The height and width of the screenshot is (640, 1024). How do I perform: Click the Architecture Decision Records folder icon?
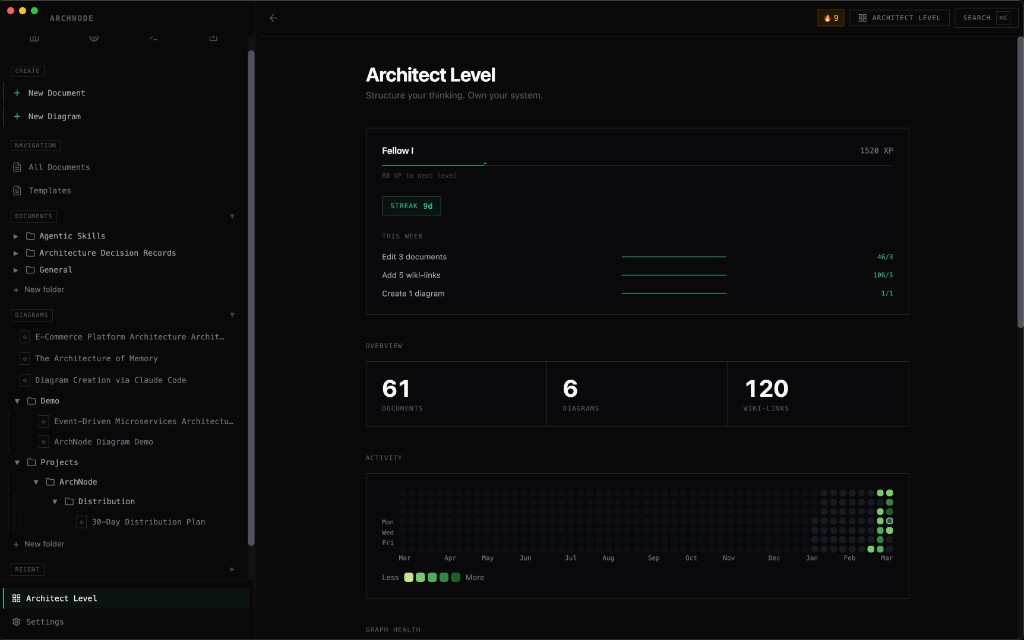click(30, 253)
